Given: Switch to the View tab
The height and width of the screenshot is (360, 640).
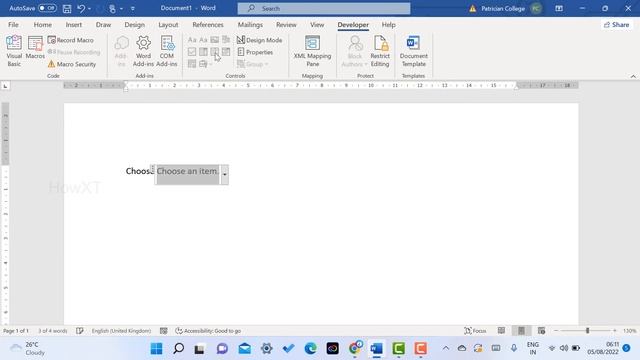Looking at the screenshot, I should tap(317, 24).
